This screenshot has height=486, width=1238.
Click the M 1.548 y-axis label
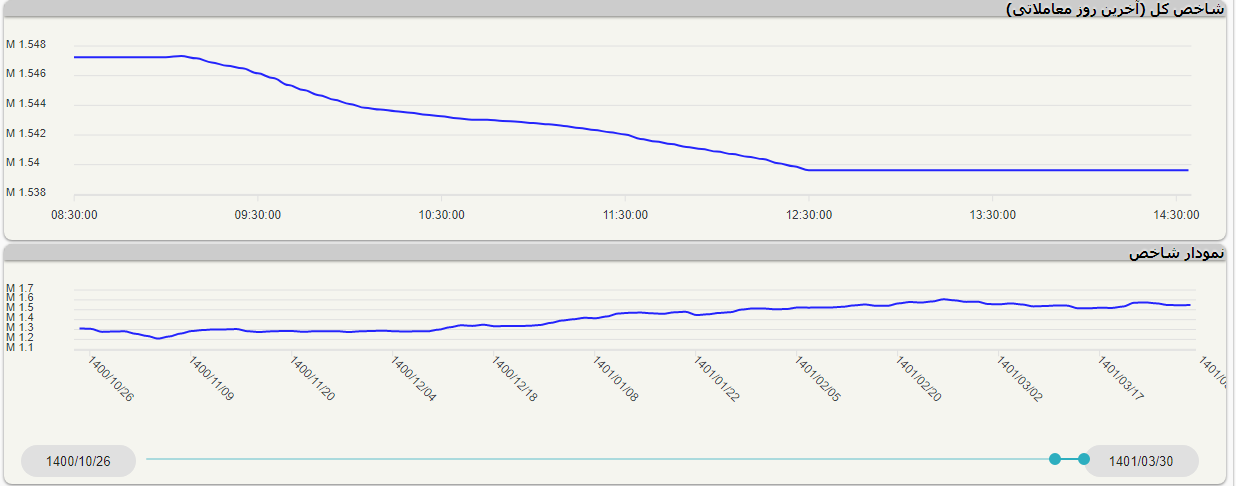click(x=26, y=44)
